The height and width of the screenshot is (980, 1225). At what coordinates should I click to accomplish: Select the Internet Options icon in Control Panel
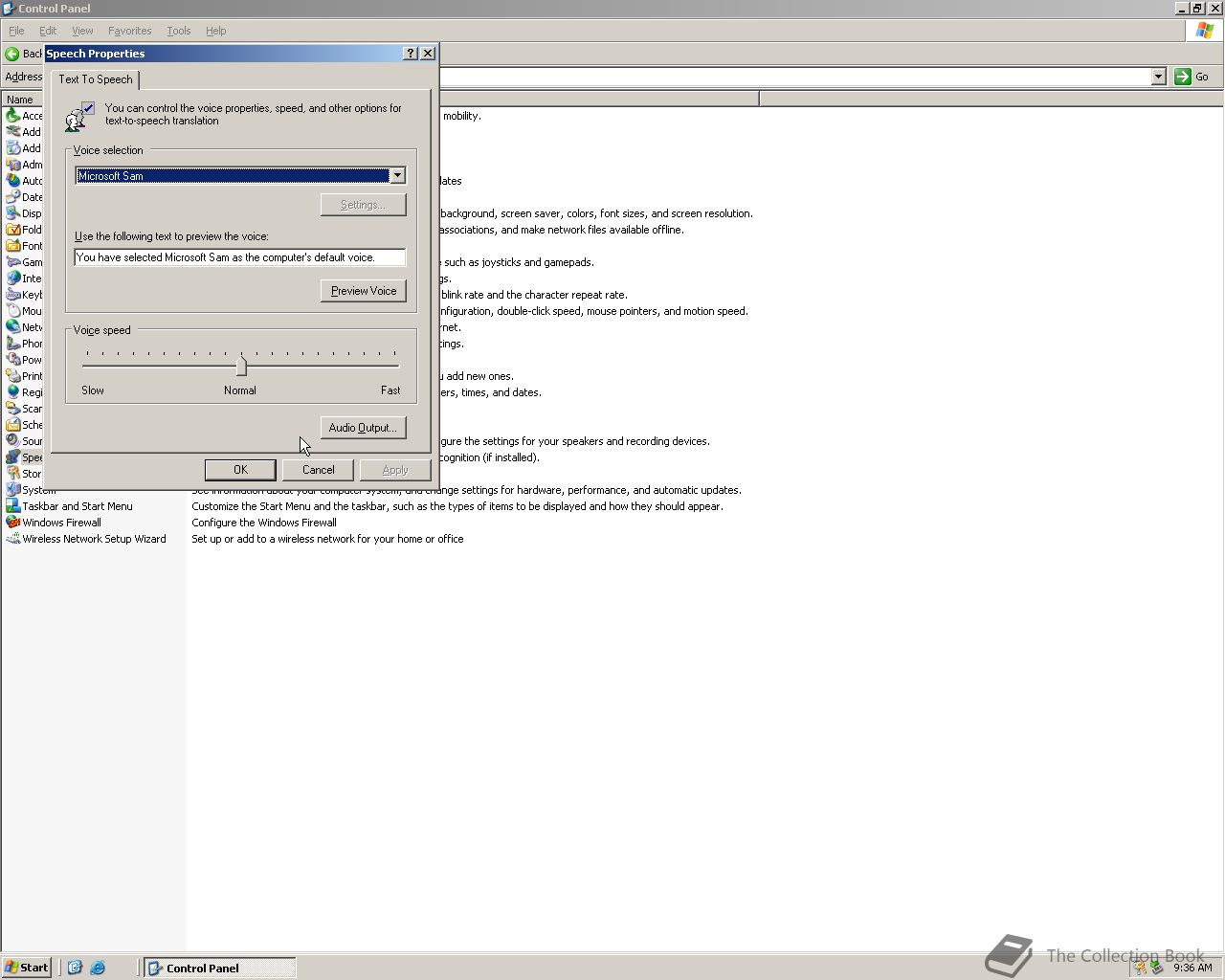(x=13, y=278)
